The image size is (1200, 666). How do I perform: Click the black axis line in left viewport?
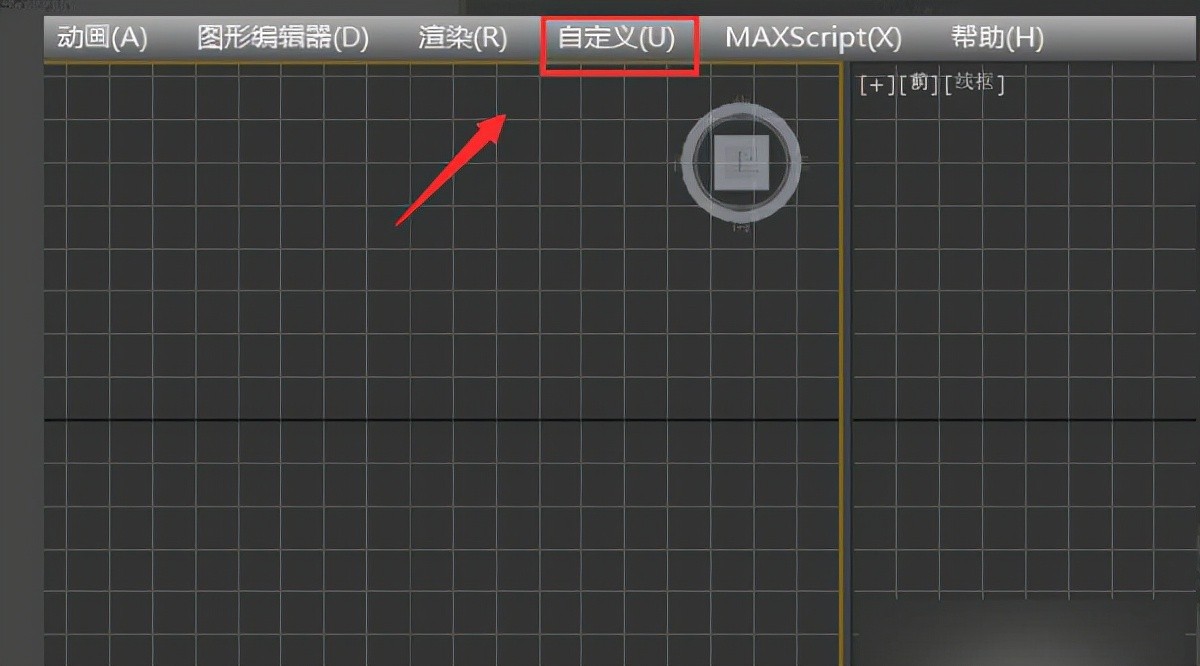coord(441,420)
